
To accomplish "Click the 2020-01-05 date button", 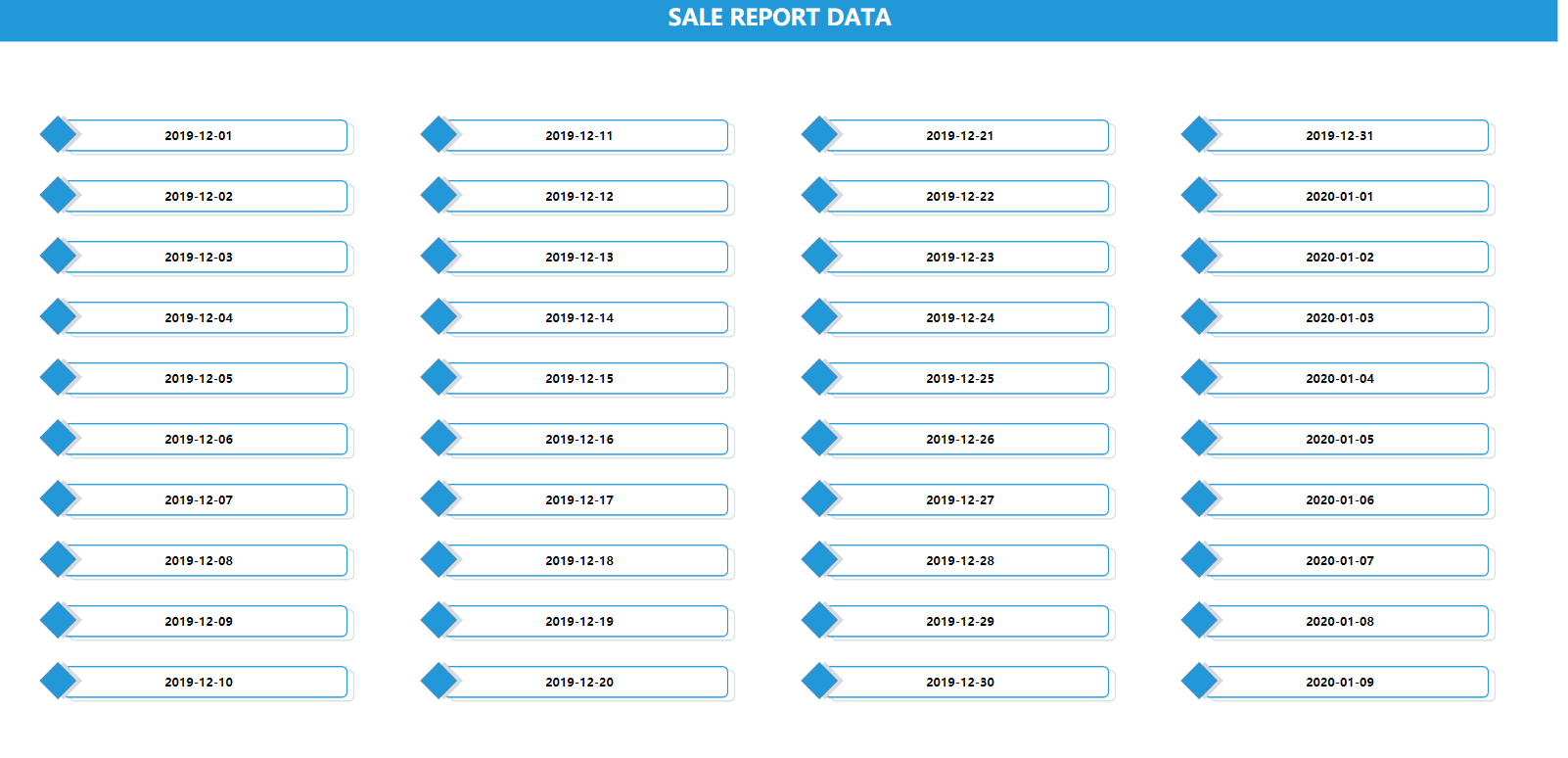I will pos(1347,439).
